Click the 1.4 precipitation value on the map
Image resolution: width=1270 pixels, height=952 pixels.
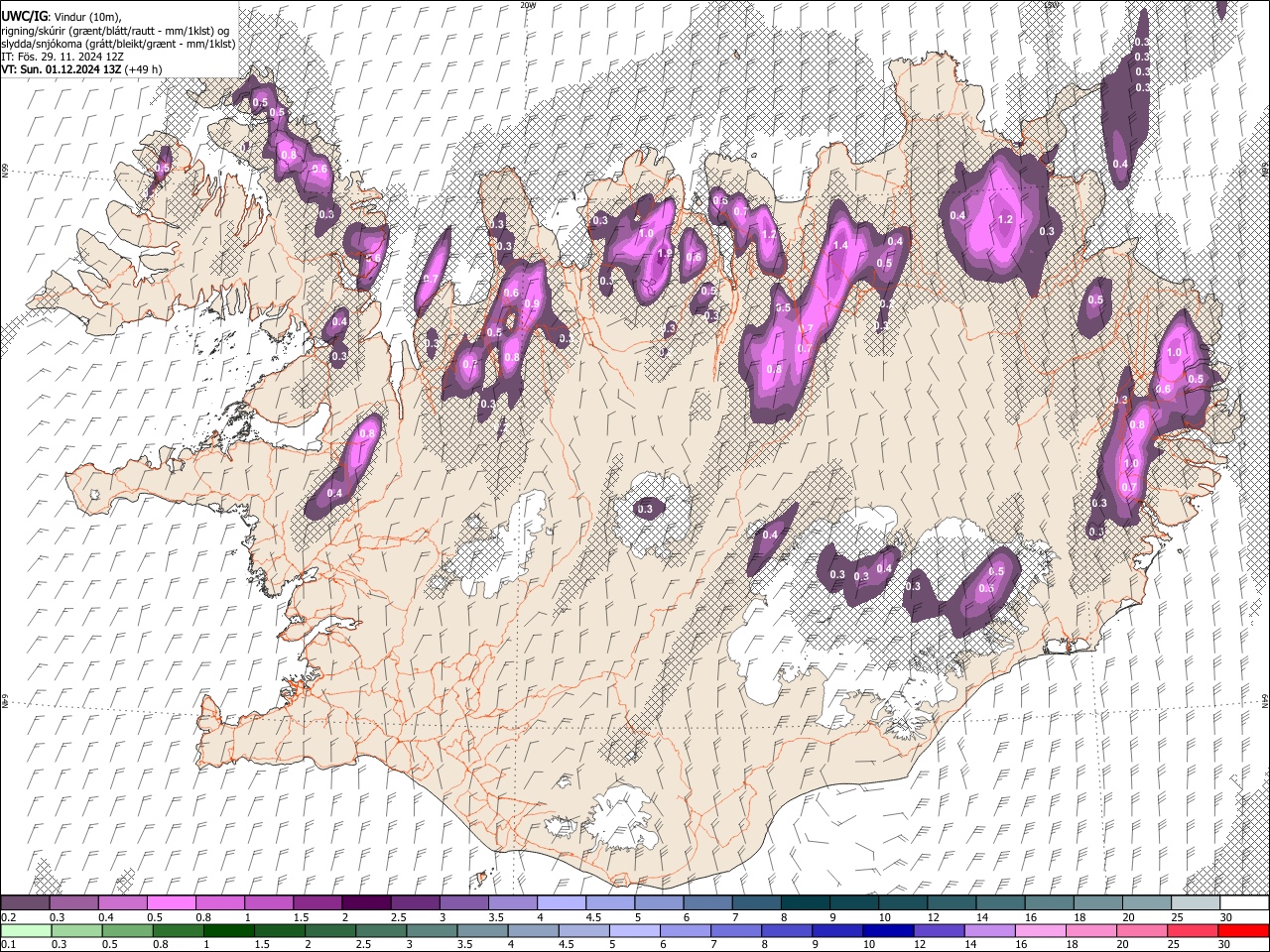point(841,245)
